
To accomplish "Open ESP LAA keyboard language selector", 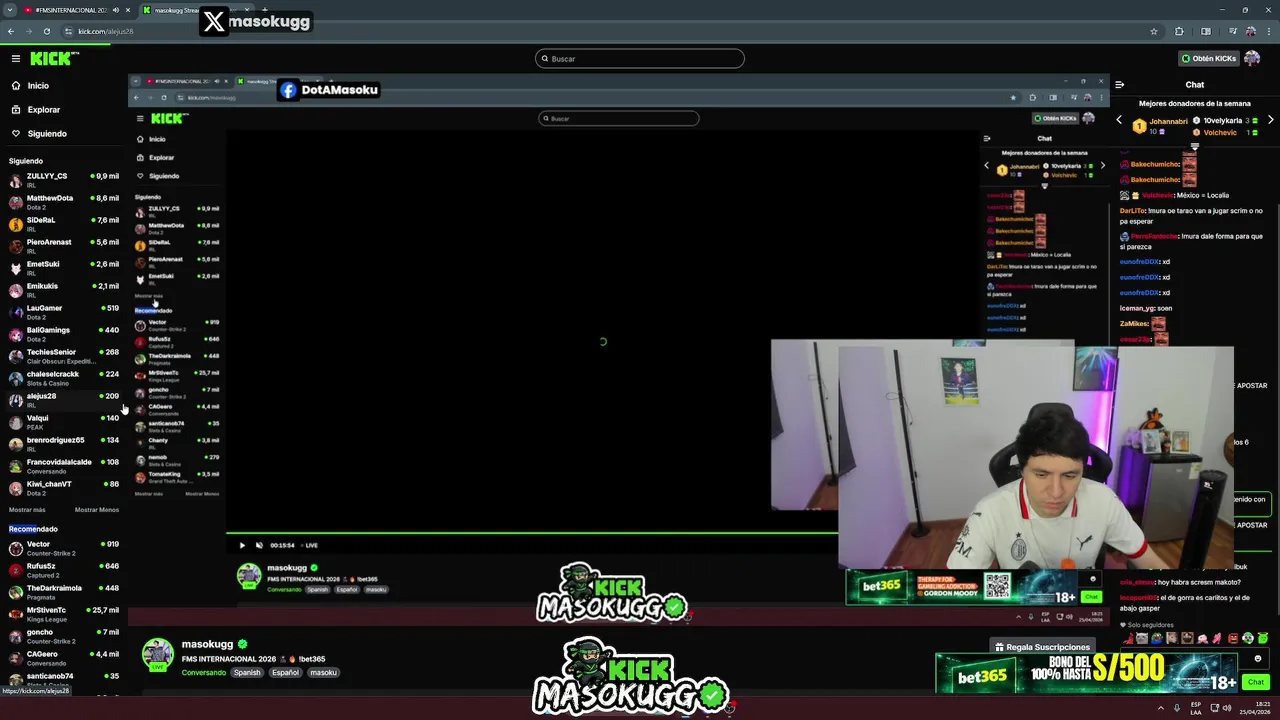I will click(x=1196, y=708).
